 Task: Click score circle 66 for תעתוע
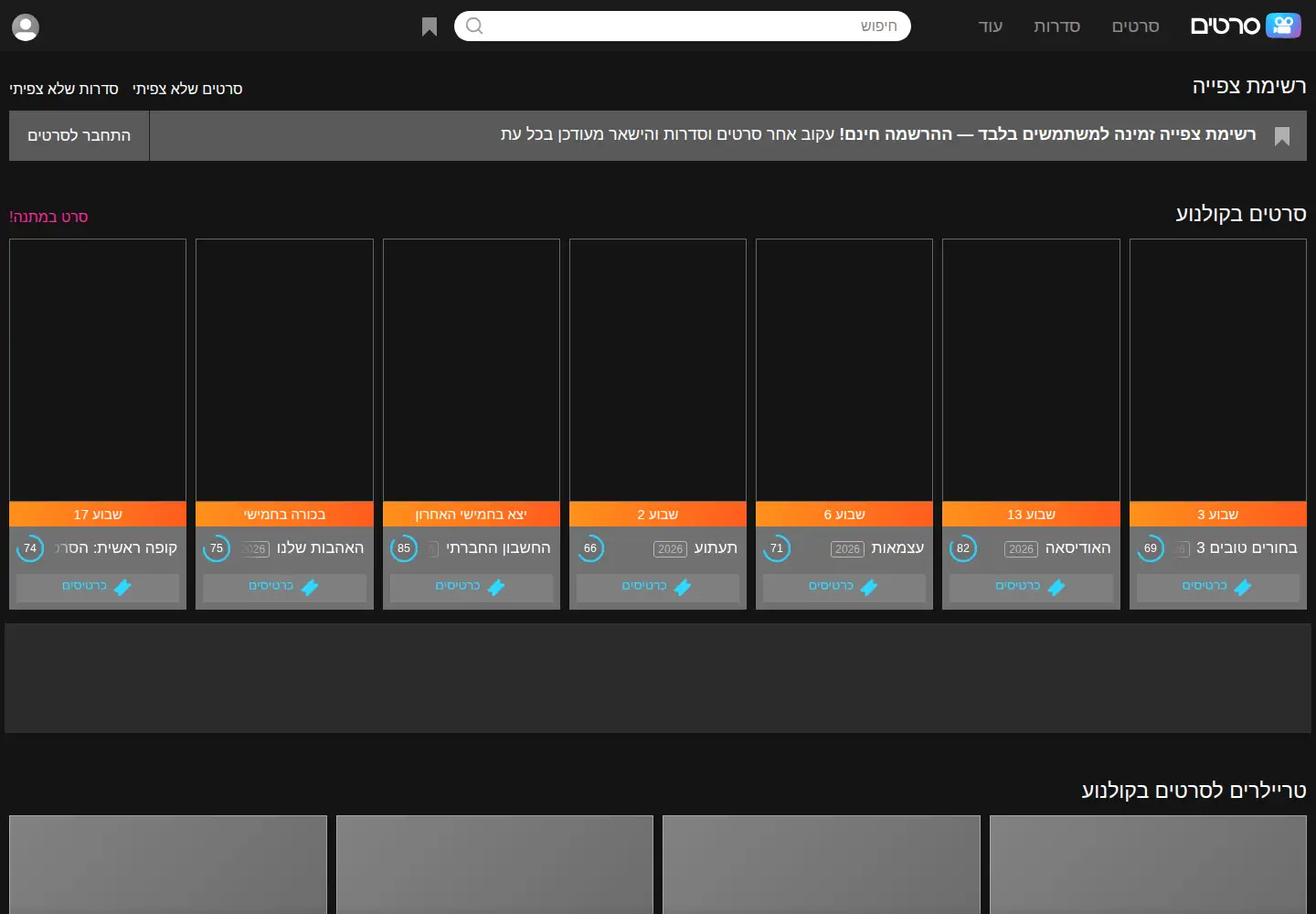[590, 548]
